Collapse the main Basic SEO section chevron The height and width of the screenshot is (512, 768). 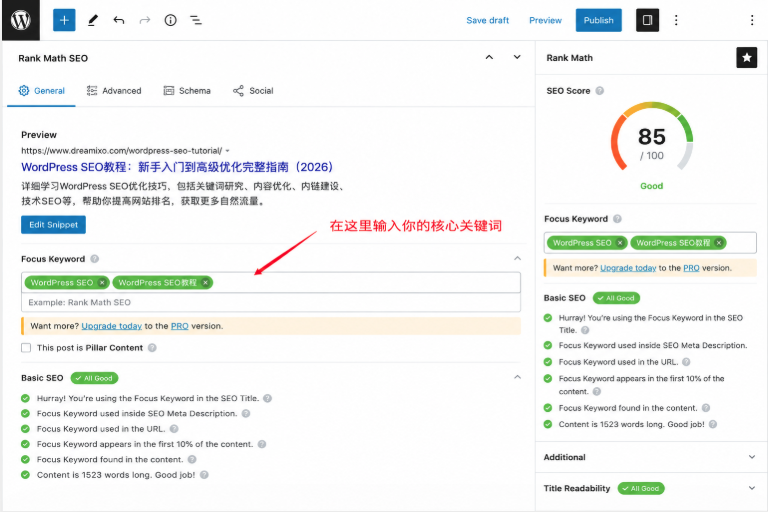[517, 377]
